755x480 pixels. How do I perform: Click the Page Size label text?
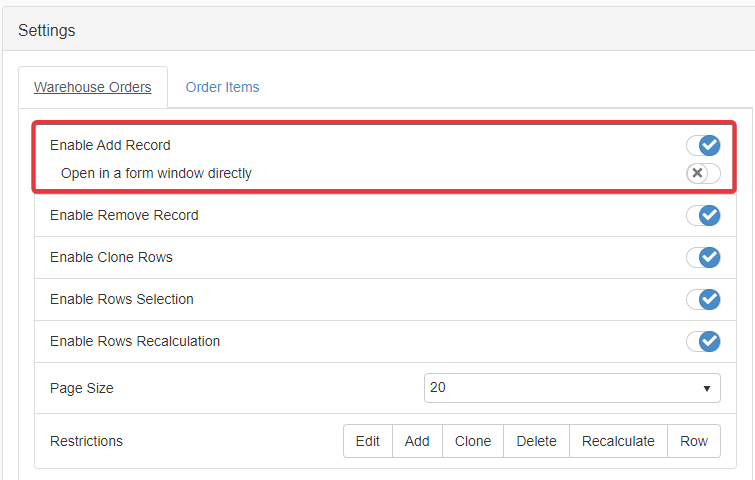(82, 388)
